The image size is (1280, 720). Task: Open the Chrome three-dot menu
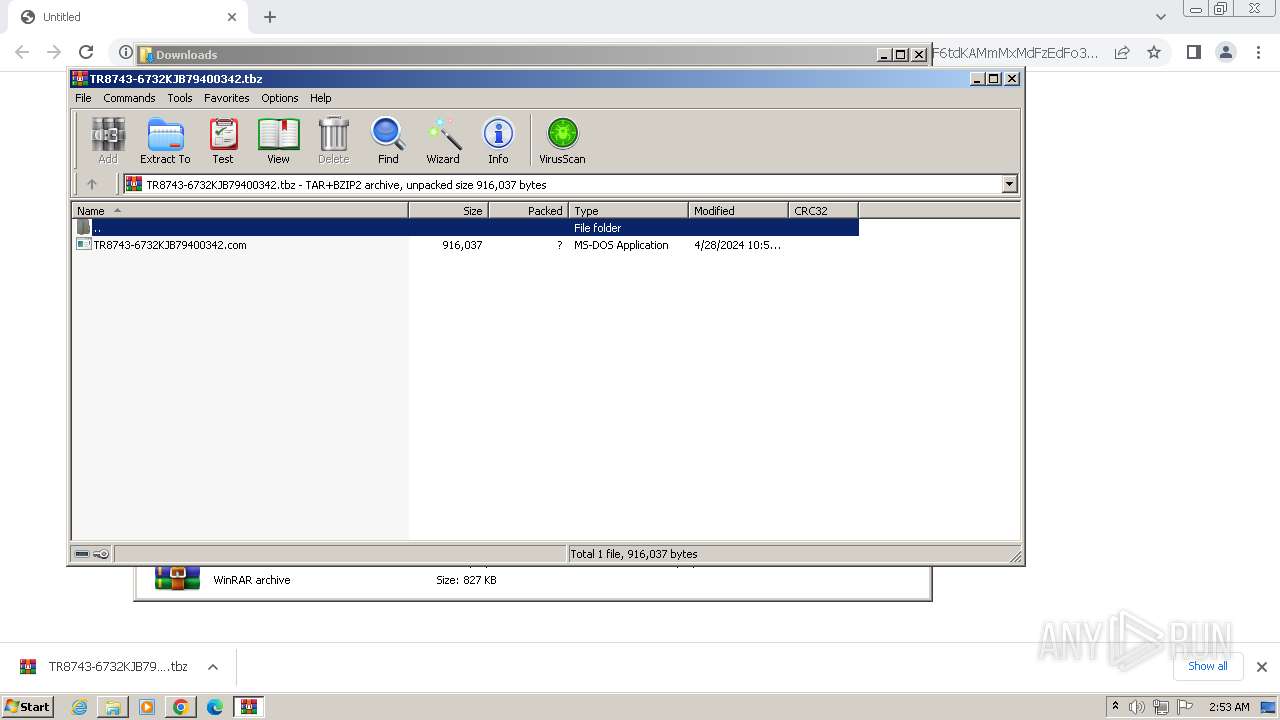click(1258, 52)
